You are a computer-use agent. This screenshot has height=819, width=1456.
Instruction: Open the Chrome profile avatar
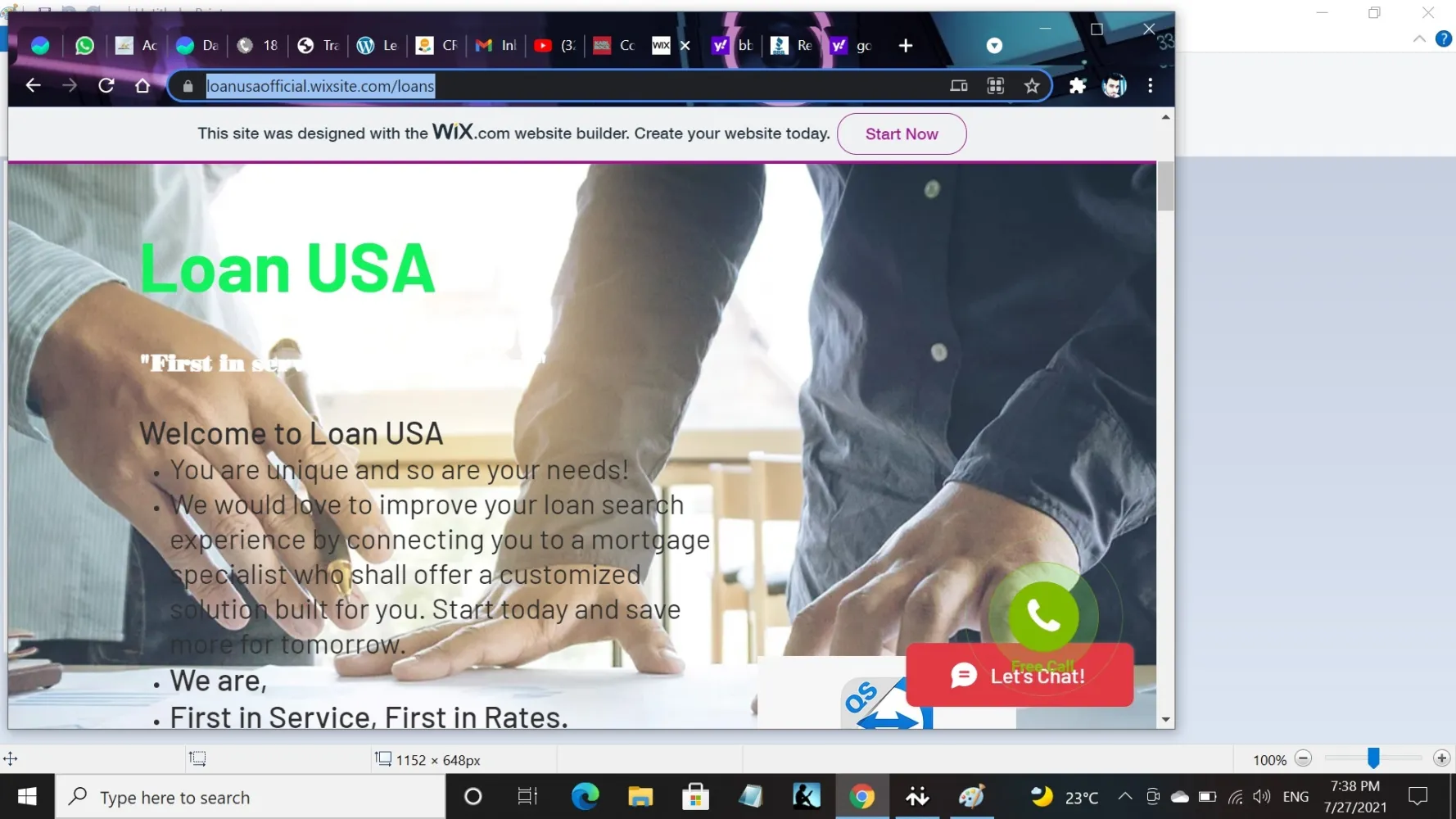[x=1114, y=85]
